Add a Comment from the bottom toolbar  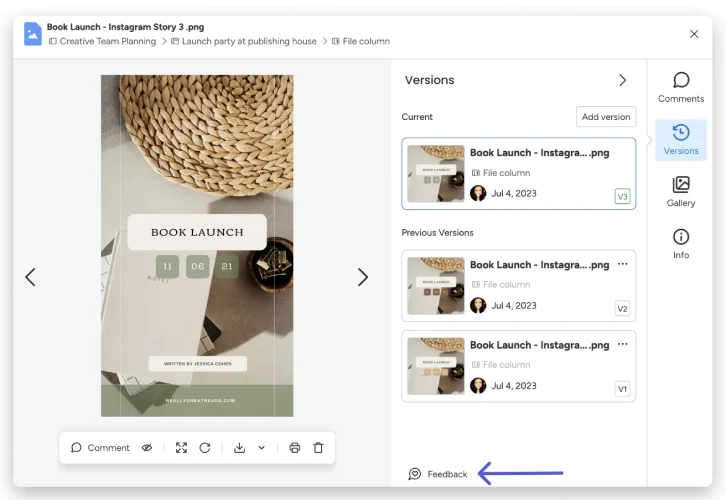coord(100,448)
